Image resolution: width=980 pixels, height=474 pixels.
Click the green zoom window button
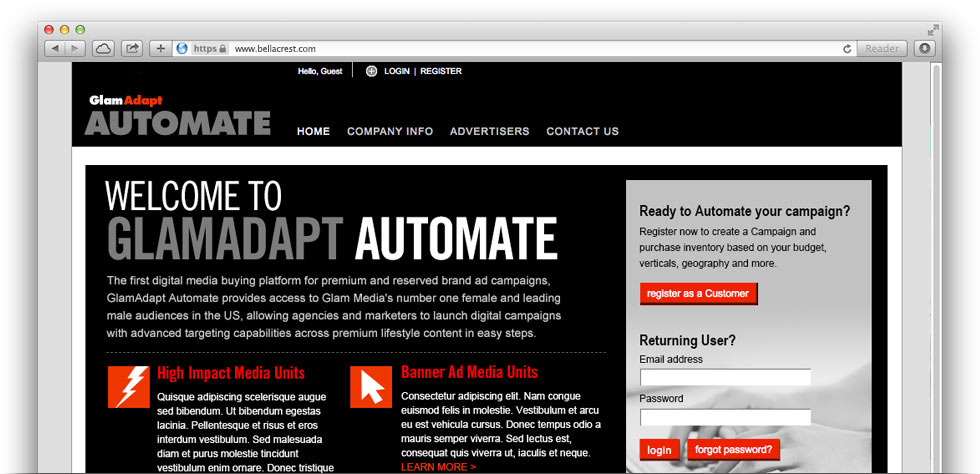point(80,29)
